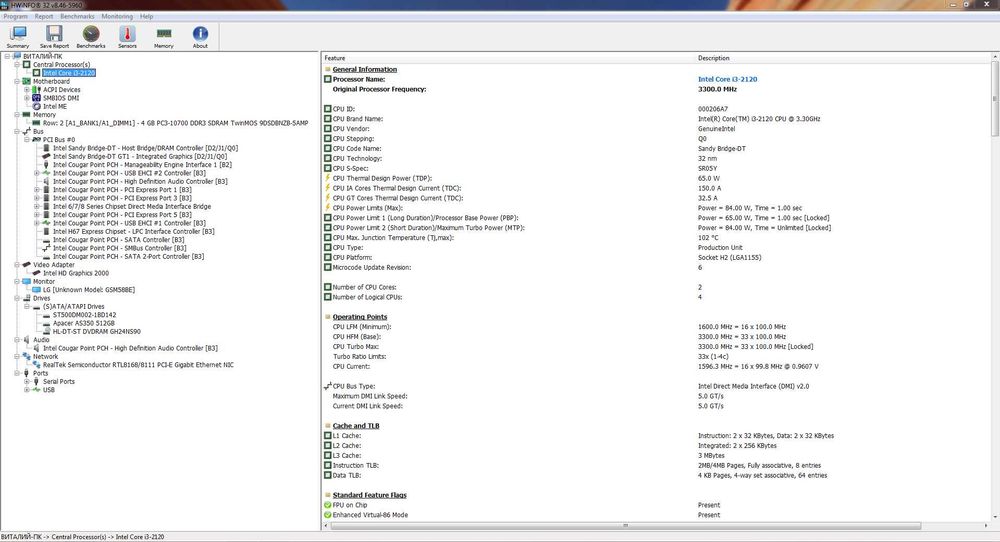Collapse the Motherboard tree node
The image size is (1000, 542).
[x=17, y=81]
